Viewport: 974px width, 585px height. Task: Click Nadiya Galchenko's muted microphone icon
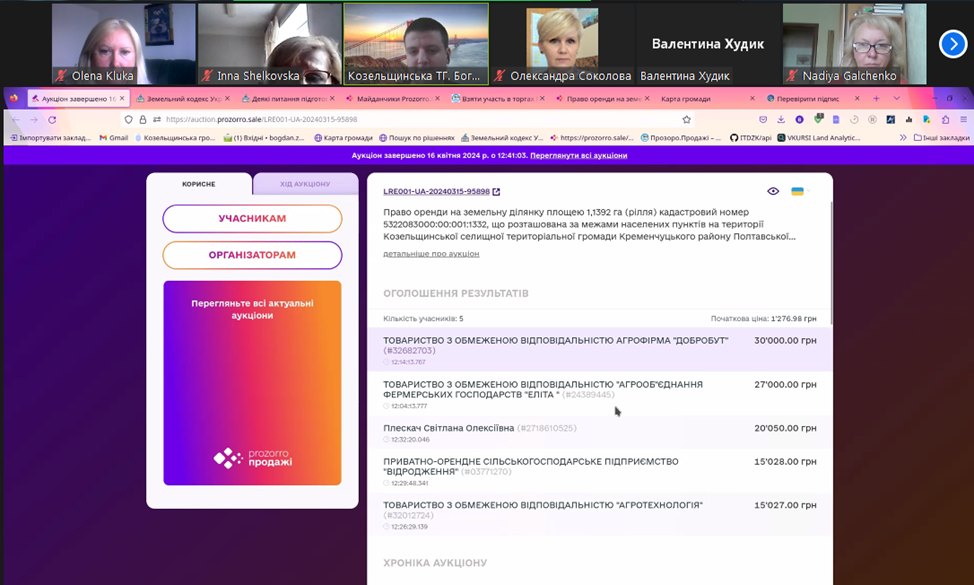pyautogui.click(x=791, y=76)
